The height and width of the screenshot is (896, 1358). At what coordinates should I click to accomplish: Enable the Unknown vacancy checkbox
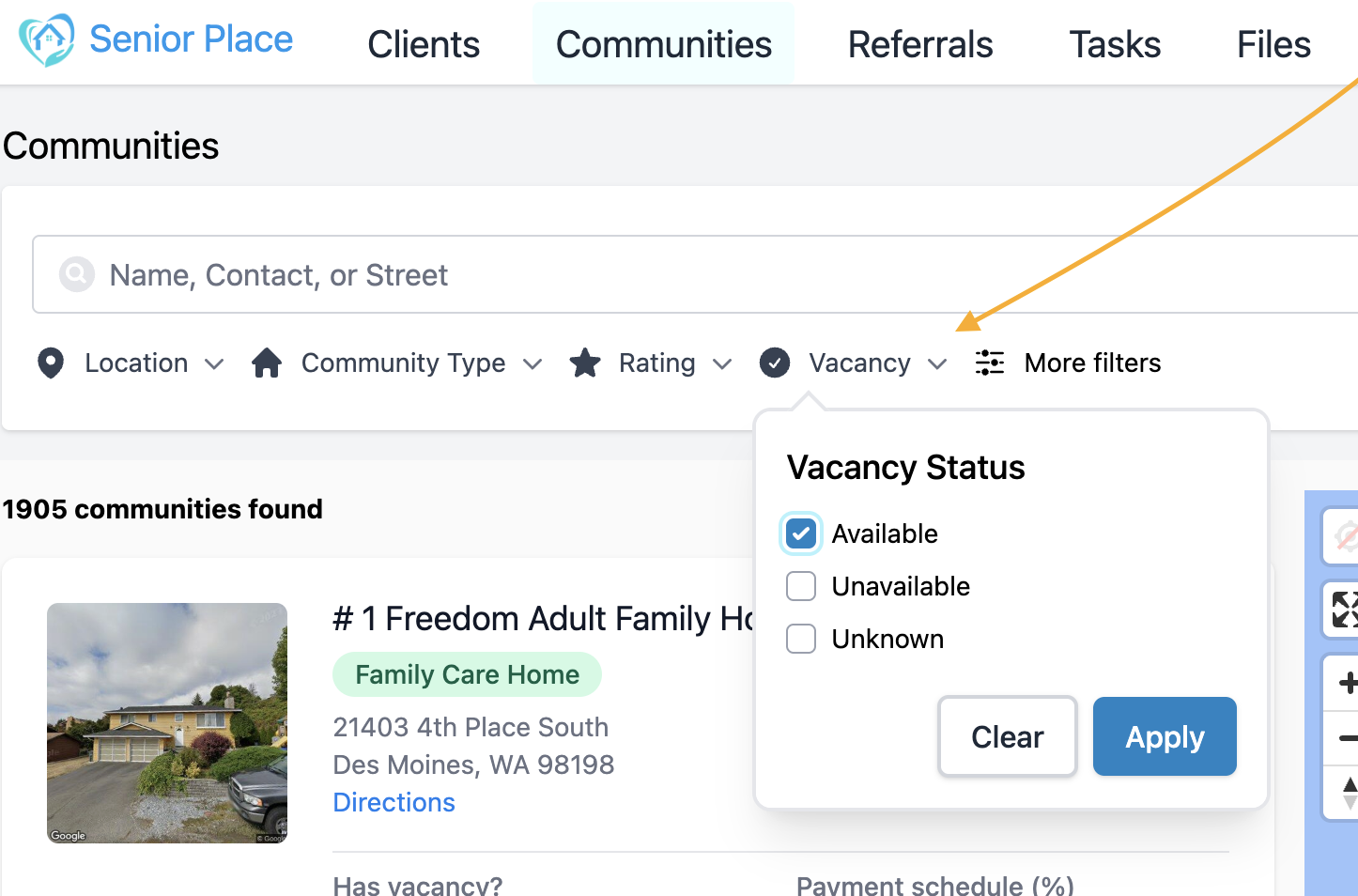[x=801, y=639]
